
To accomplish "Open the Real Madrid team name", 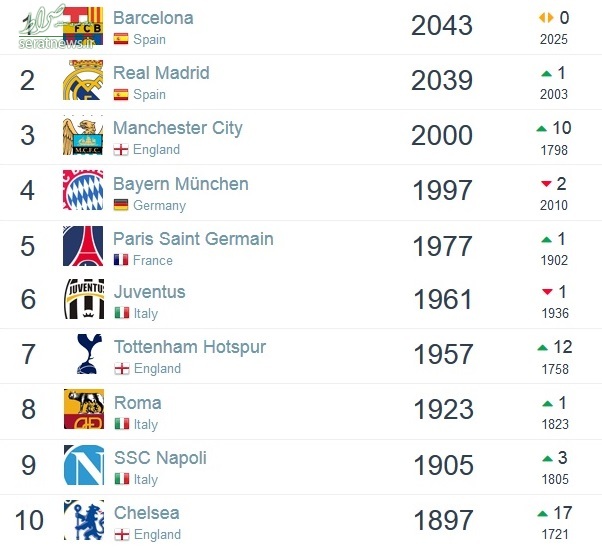I will (x=161, y=73).
